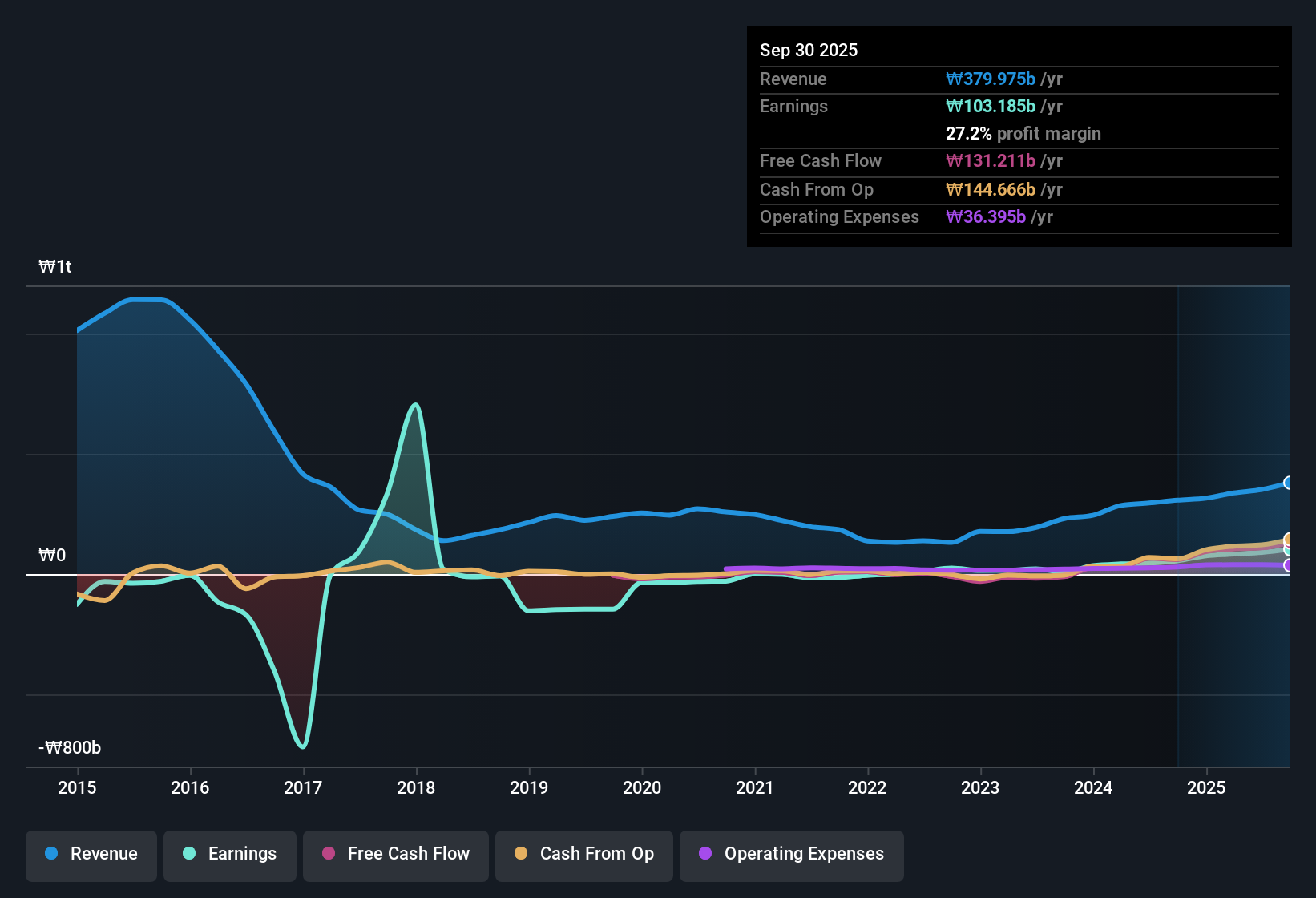The image size is (1316, 898).
Task: Toggle the Operating Expenses series visibility
Action: click(x=791, y=854)
